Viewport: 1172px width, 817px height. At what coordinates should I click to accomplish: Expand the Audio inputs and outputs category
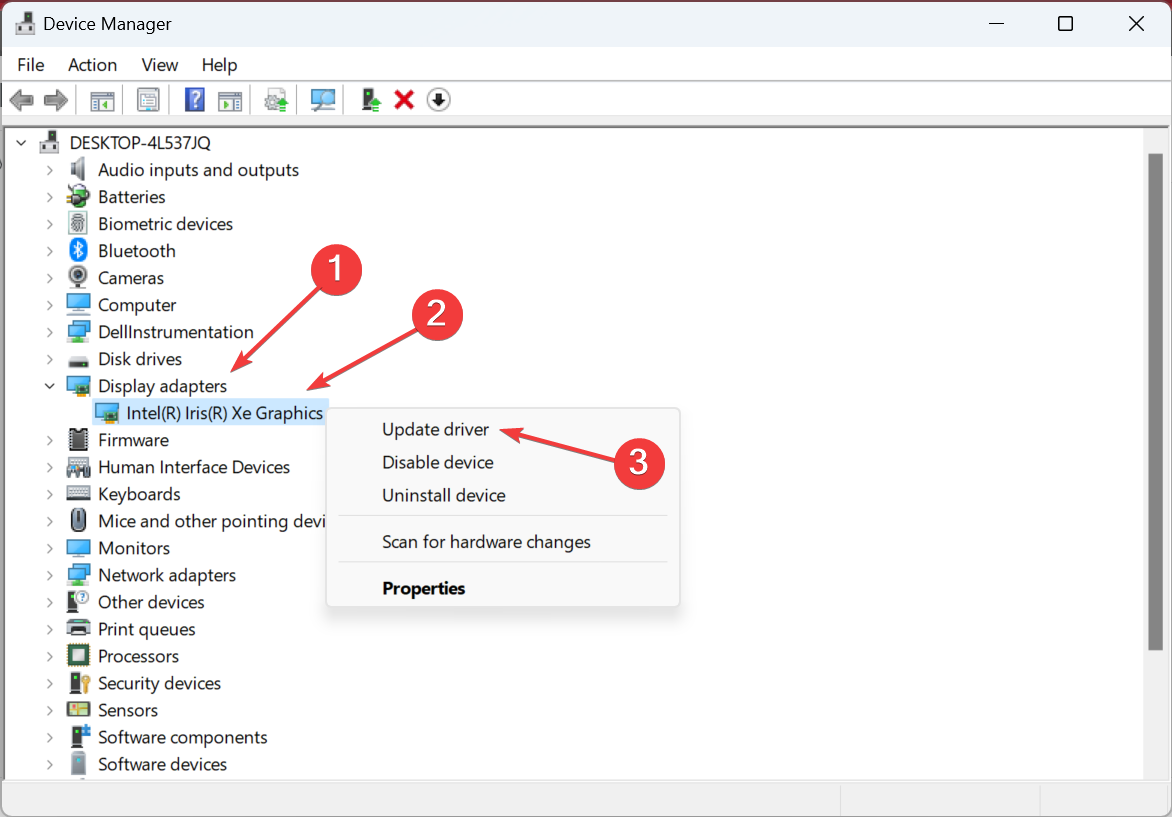click(49, 170)
